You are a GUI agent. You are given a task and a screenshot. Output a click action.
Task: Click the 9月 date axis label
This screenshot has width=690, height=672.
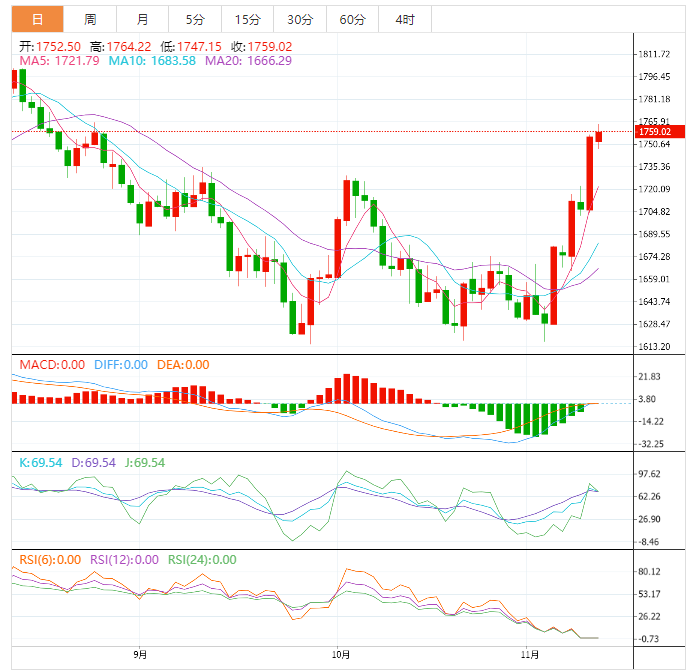pyautogui.click(x=140, y=655)
